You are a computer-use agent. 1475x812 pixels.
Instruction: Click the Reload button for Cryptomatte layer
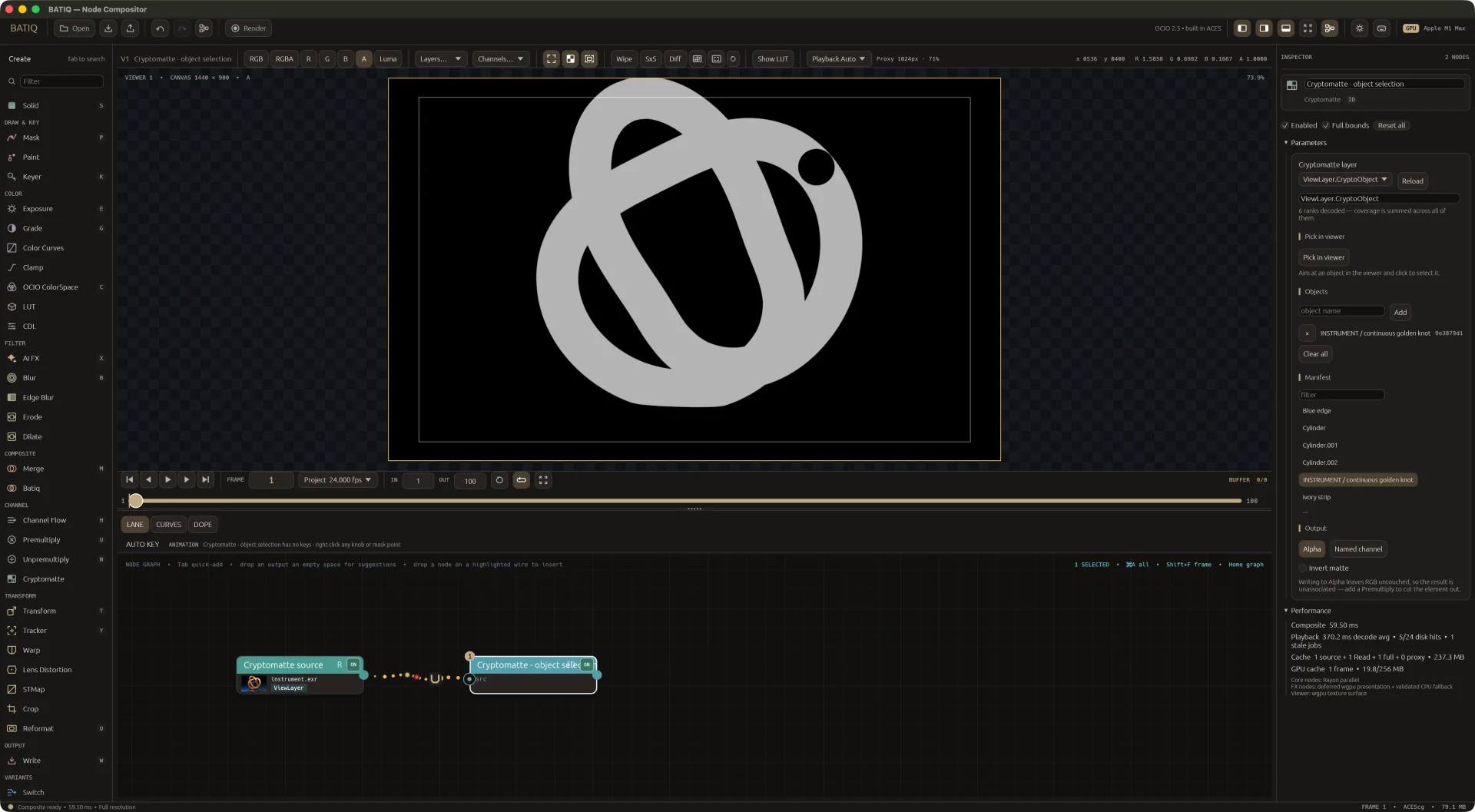click(1412, 181)
